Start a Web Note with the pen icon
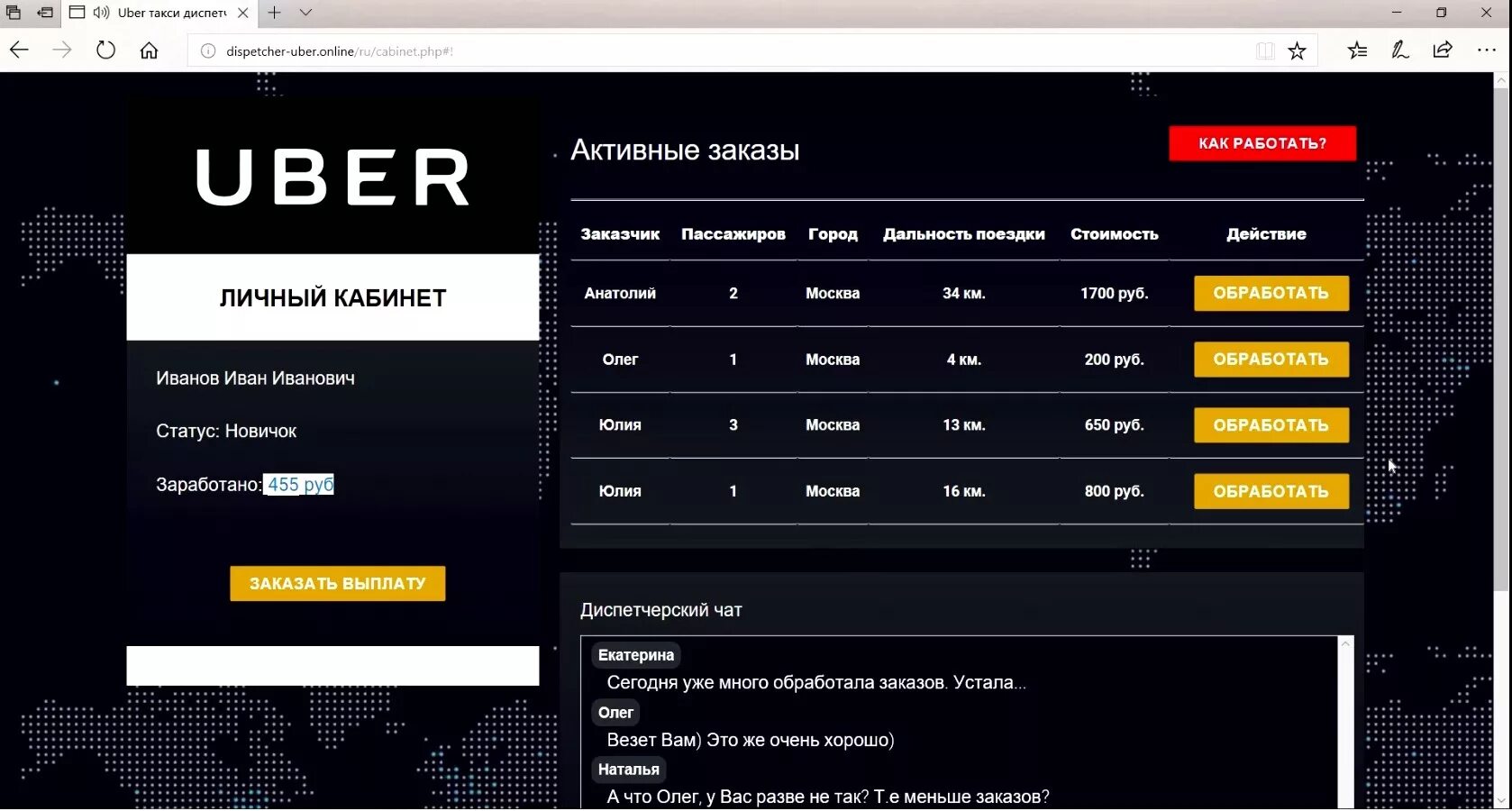This screenshot has width=1512, height=811. (1399, 51)
